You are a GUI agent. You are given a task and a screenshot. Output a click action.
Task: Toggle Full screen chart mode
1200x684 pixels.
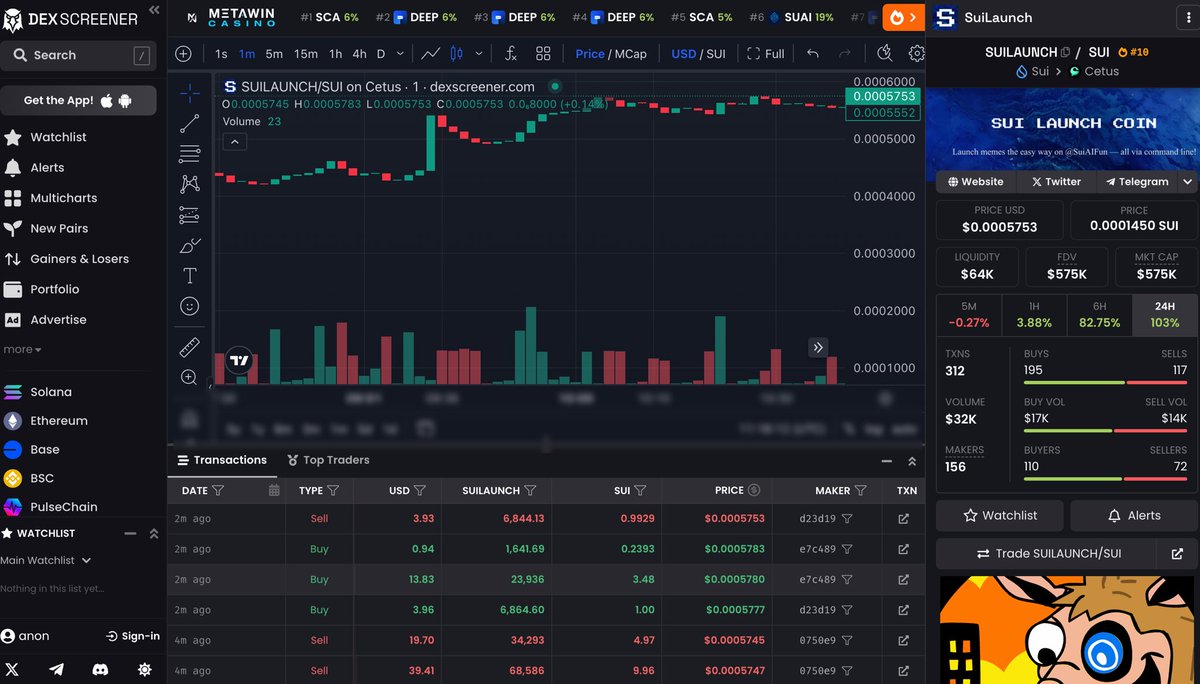click(766, 54)
